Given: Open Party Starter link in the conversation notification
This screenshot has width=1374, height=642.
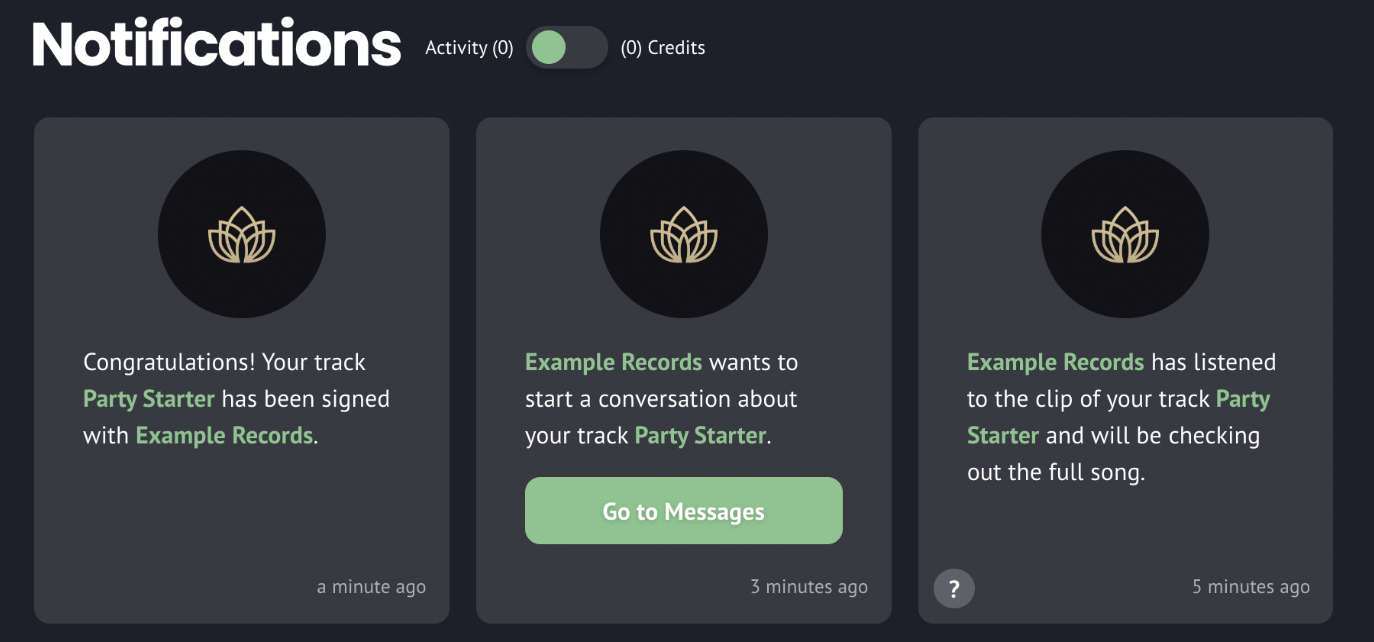Looking at the screenshot, I should 700,436.
